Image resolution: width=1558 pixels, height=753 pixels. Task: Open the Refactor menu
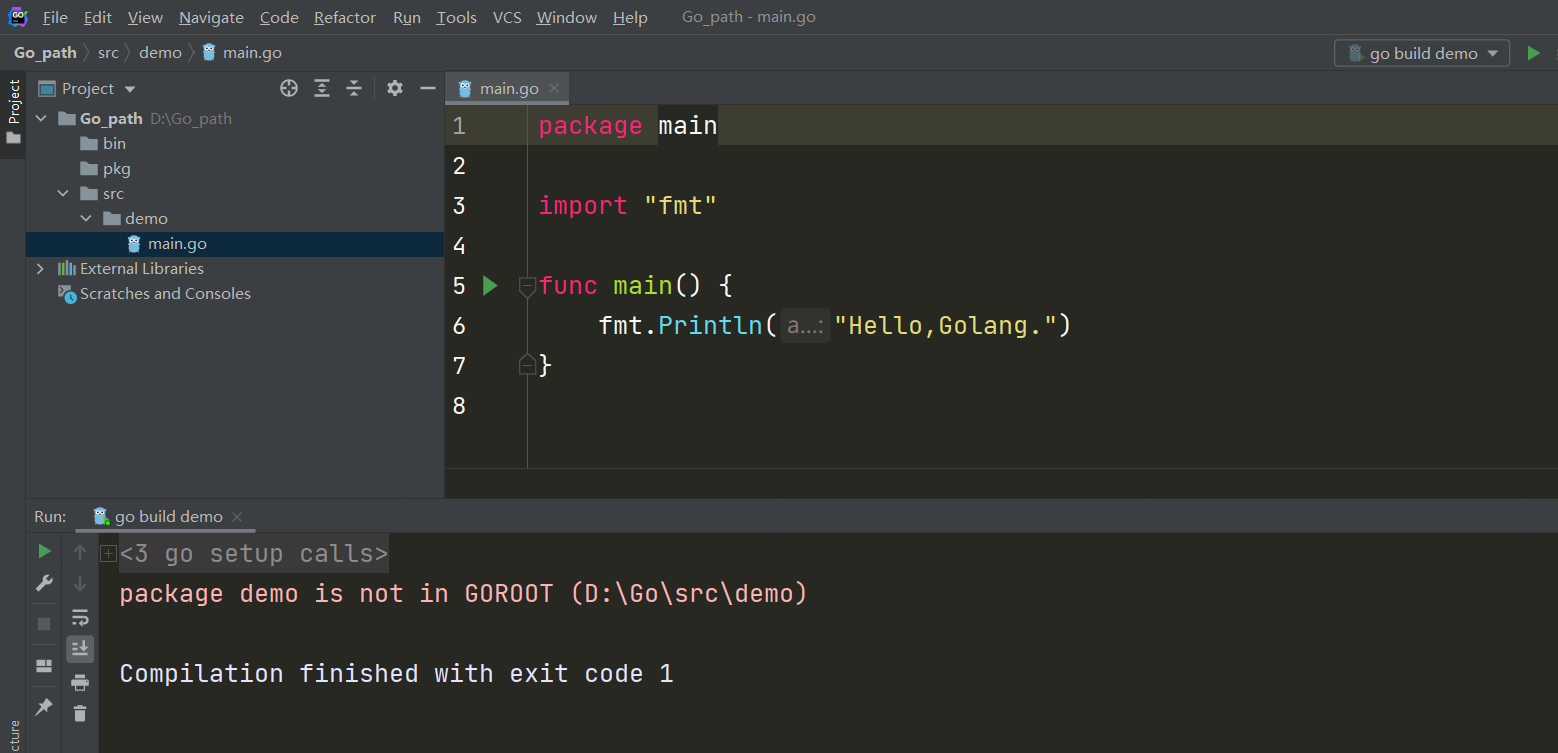coord(345,18)
